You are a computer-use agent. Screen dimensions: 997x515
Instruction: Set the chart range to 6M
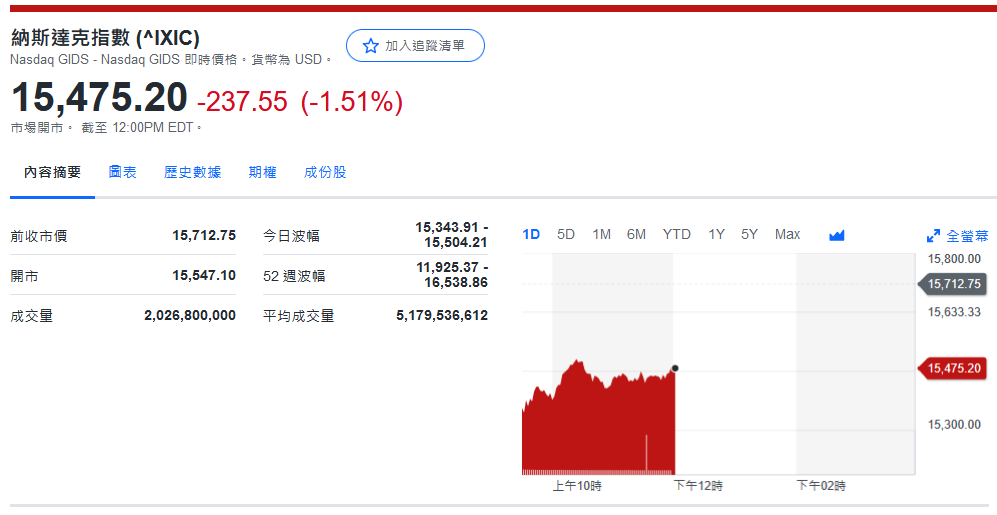[x=636, y=234]
